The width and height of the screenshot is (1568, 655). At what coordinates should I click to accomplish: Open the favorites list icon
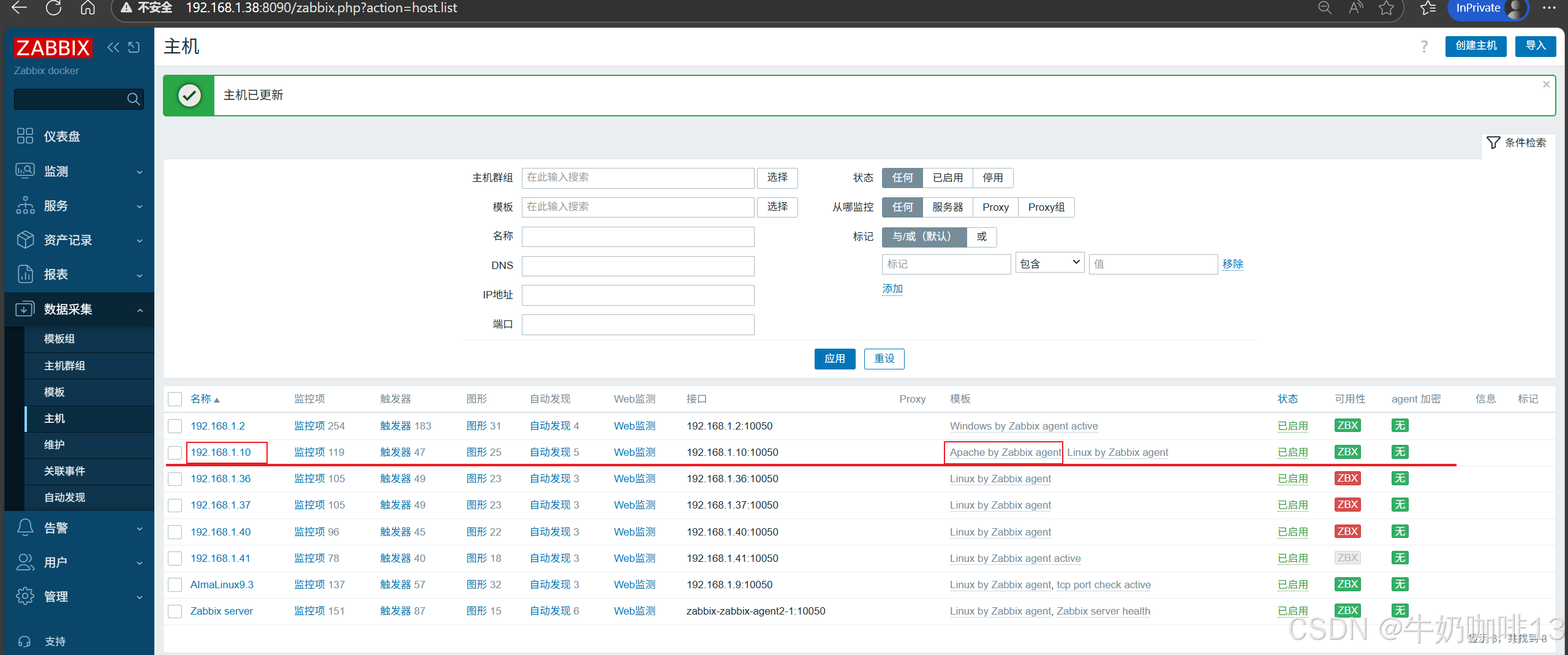point(1428,8)
